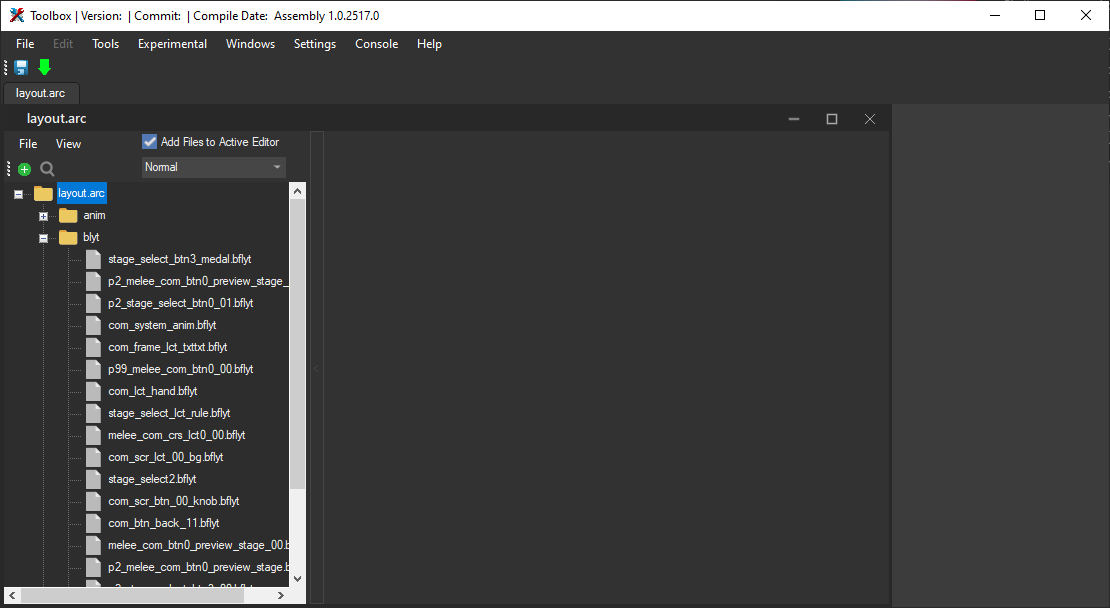The height and width of the screenshot is (608, 1110).
Task: Click the green add file icon
Action: pyautogui.click(x=25, y=169)
